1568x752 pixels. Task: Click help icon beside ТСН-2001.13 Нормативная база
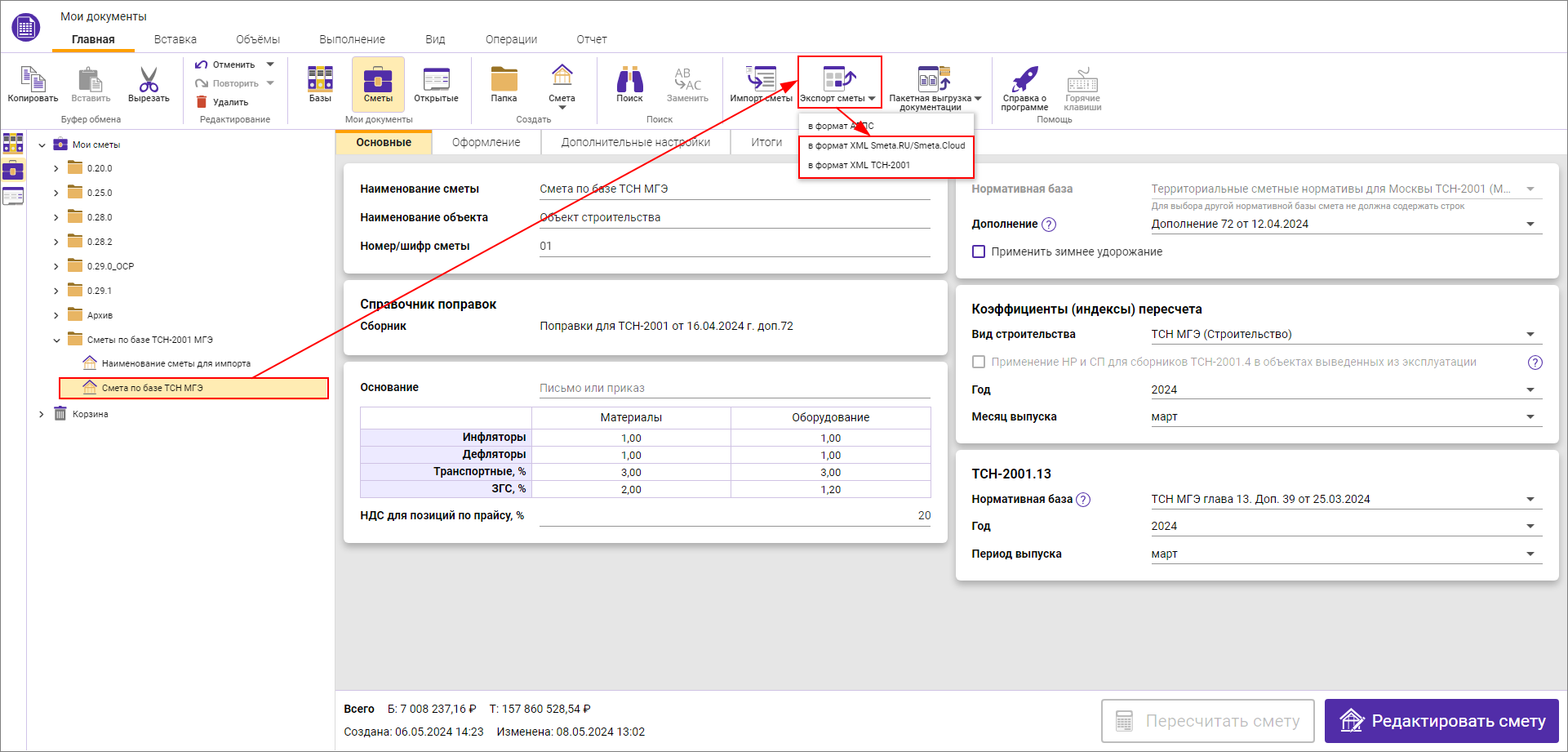pos(1083,500)
